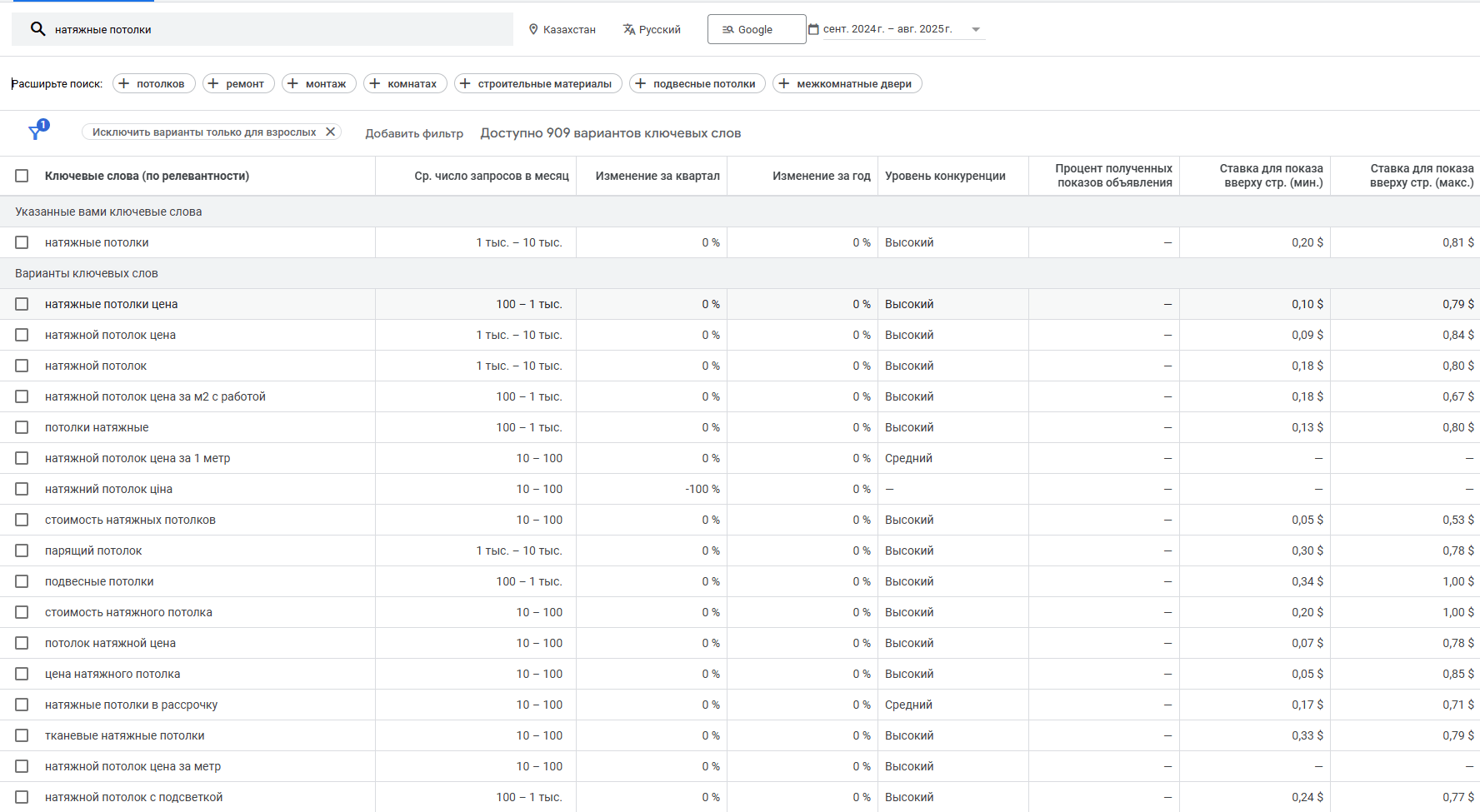Click 'Добавить фильтр' button

(x=414, y=133)
